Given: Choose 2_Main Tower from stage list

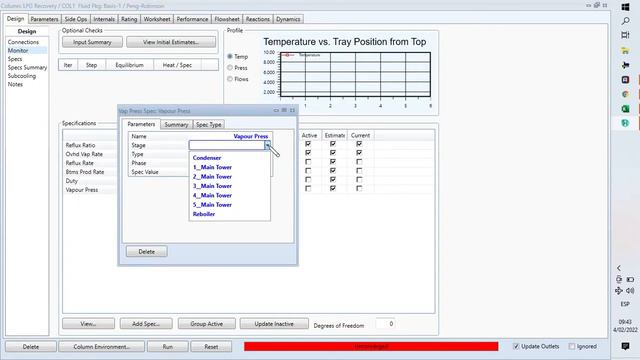Looking at the screenshot, I should pos(212,176).
